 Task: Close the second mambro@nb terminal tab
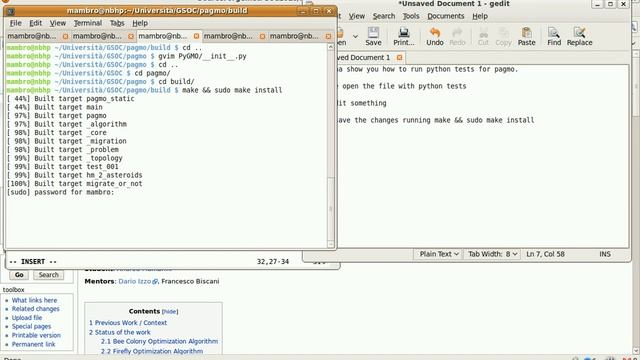[x=131, y=36]
